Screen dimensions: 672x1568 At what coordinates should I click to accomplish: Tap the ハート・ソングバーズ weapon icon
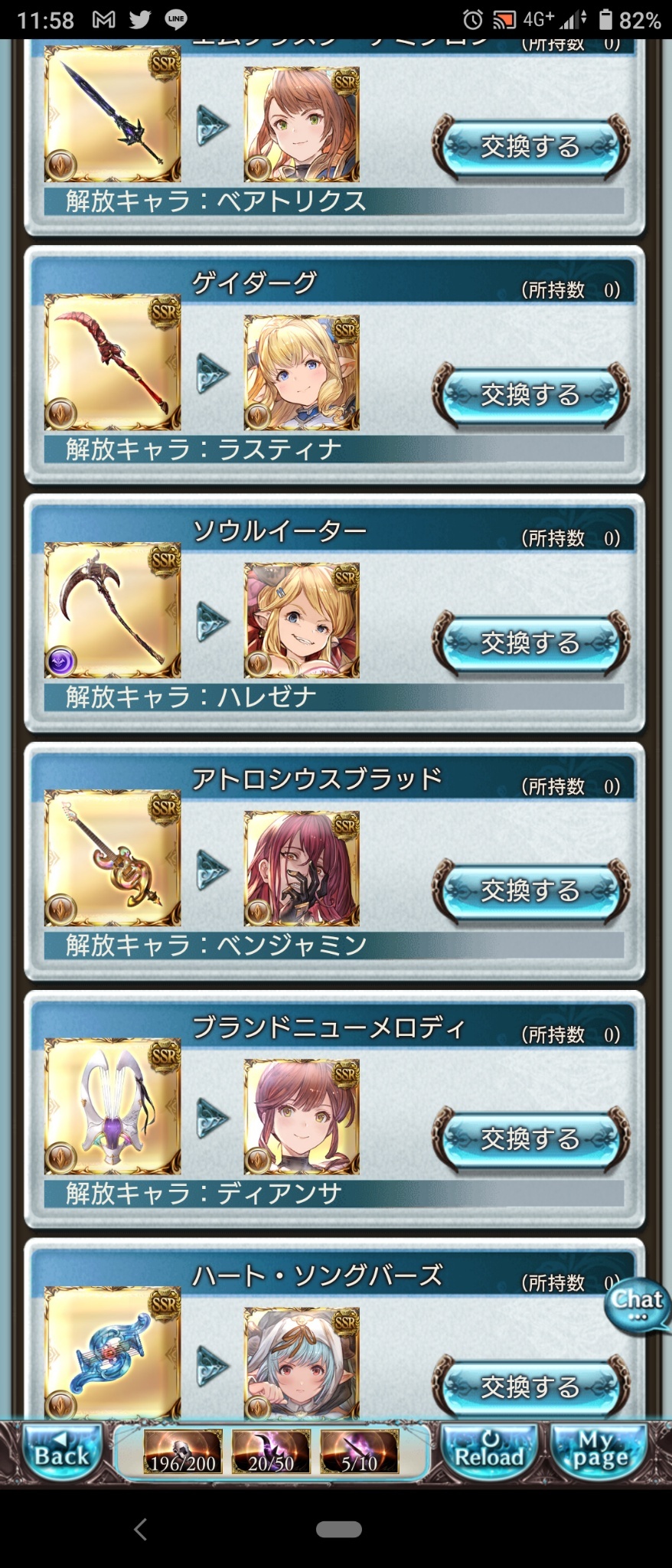point(113,1352)
